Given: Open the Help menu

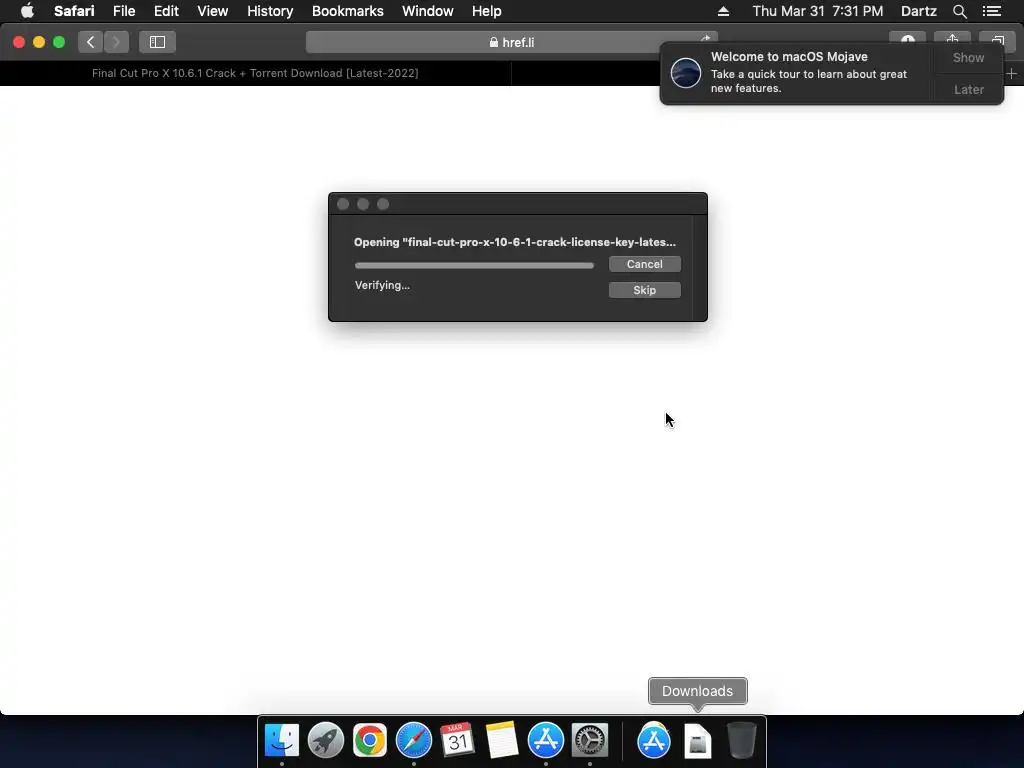Looking at the screenshot, I should pos(487,11).
